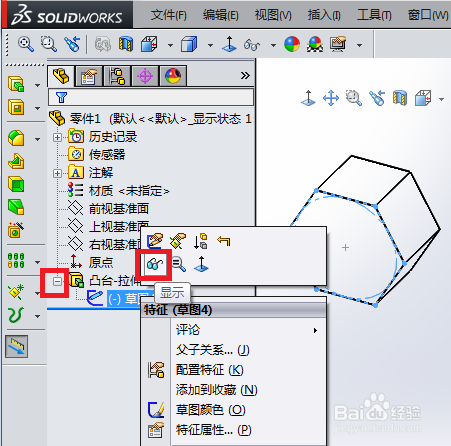Click Section View icon in the viewport toolbar

click(399, 98)
